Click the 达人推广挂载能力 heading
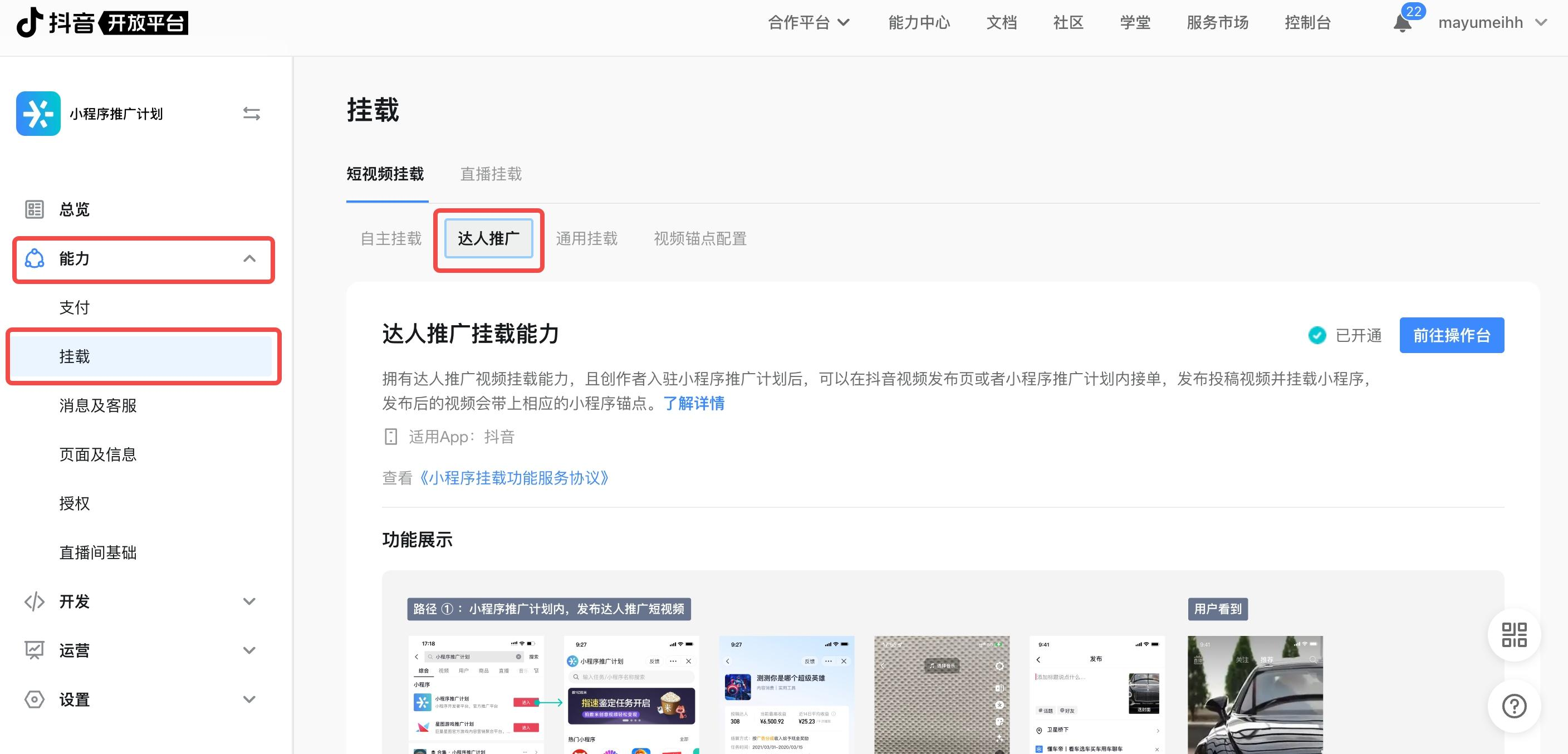This screenshot has width=1568, height=754. [471, 334]
